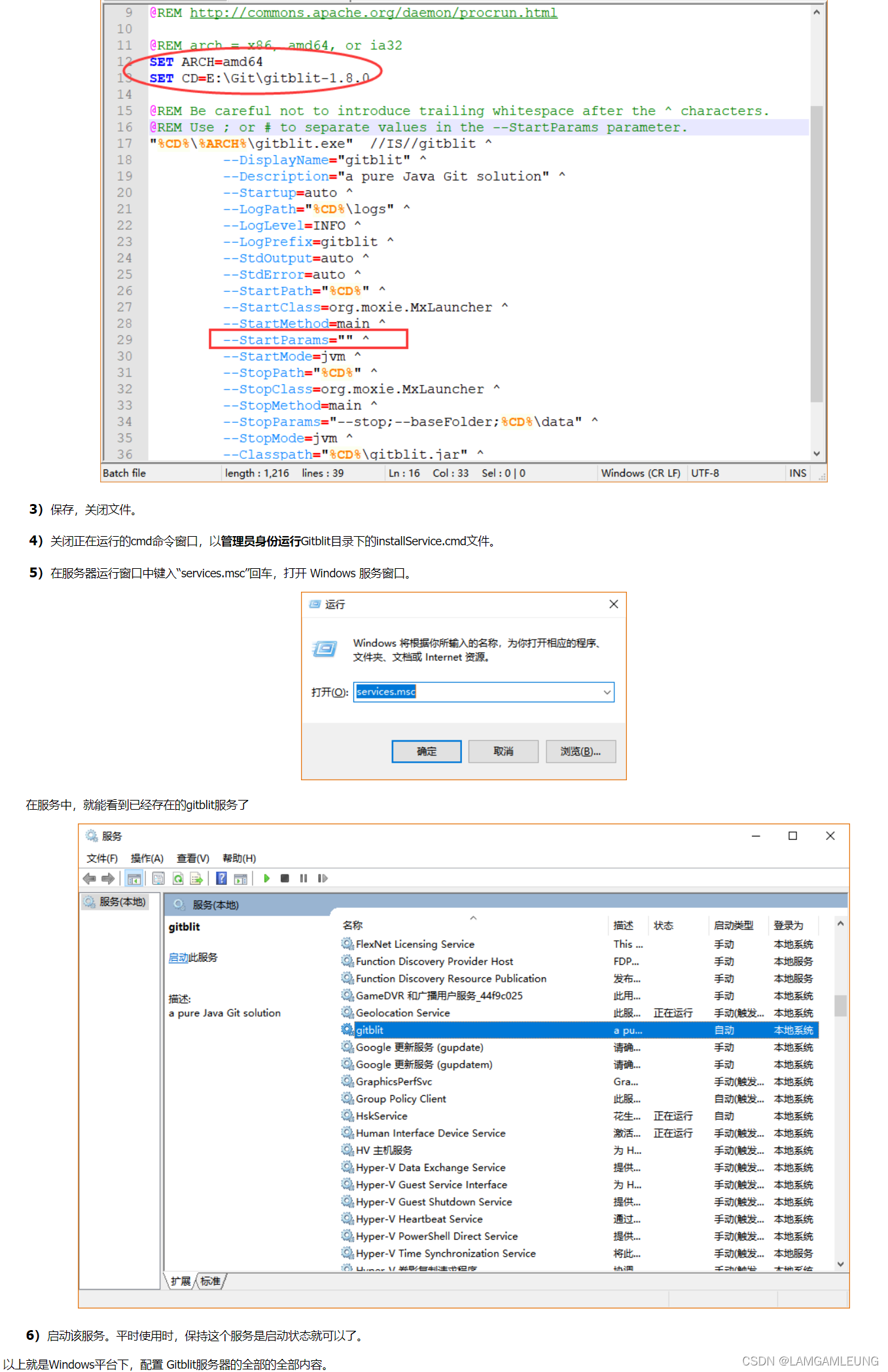Select Function Discovery Provider Host row
Viewport: 888px width, 1372px height.
pos(579,961)
